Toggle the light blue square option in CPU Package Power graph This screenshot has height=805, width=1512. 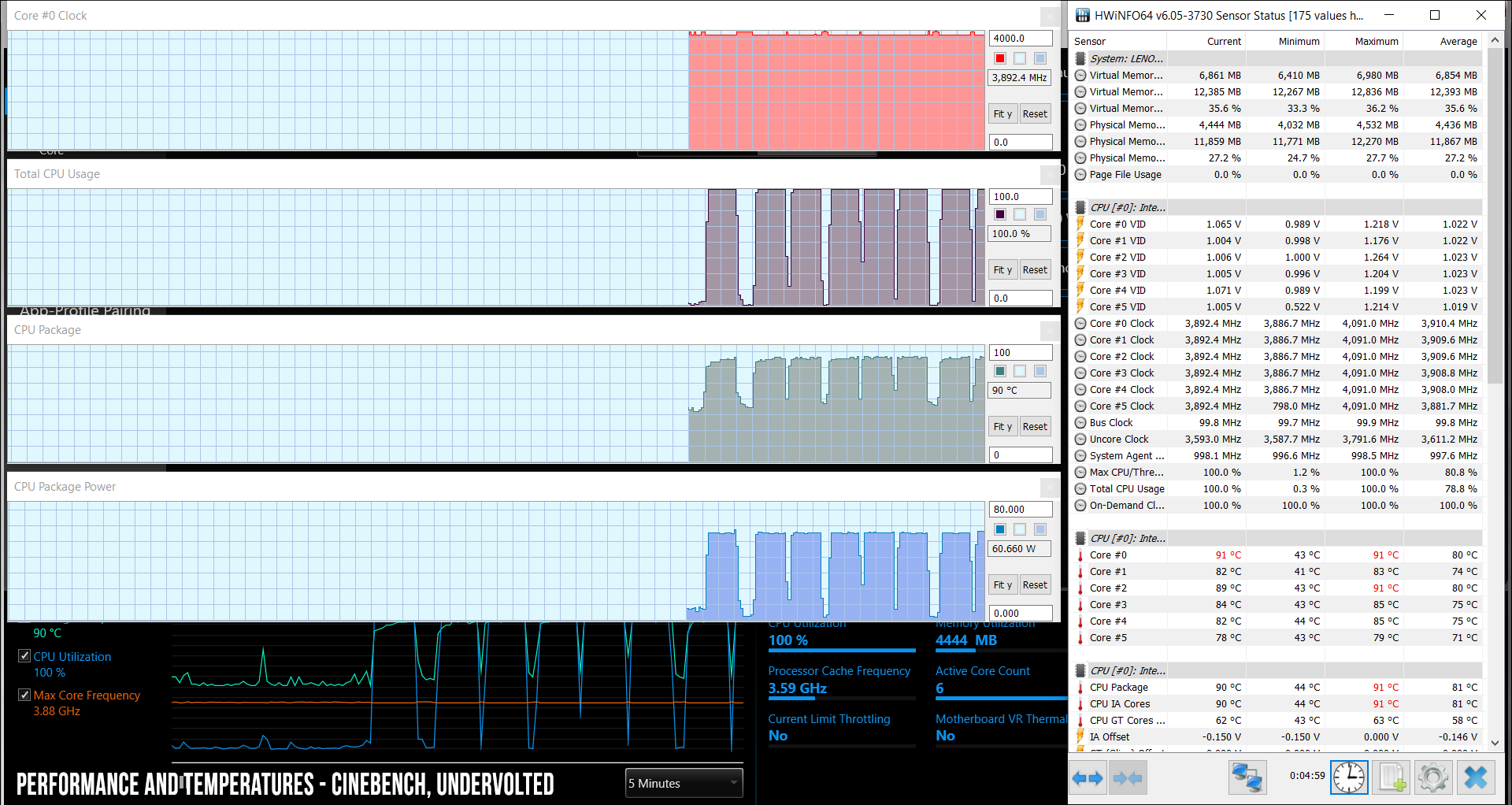click(1040, 529)
